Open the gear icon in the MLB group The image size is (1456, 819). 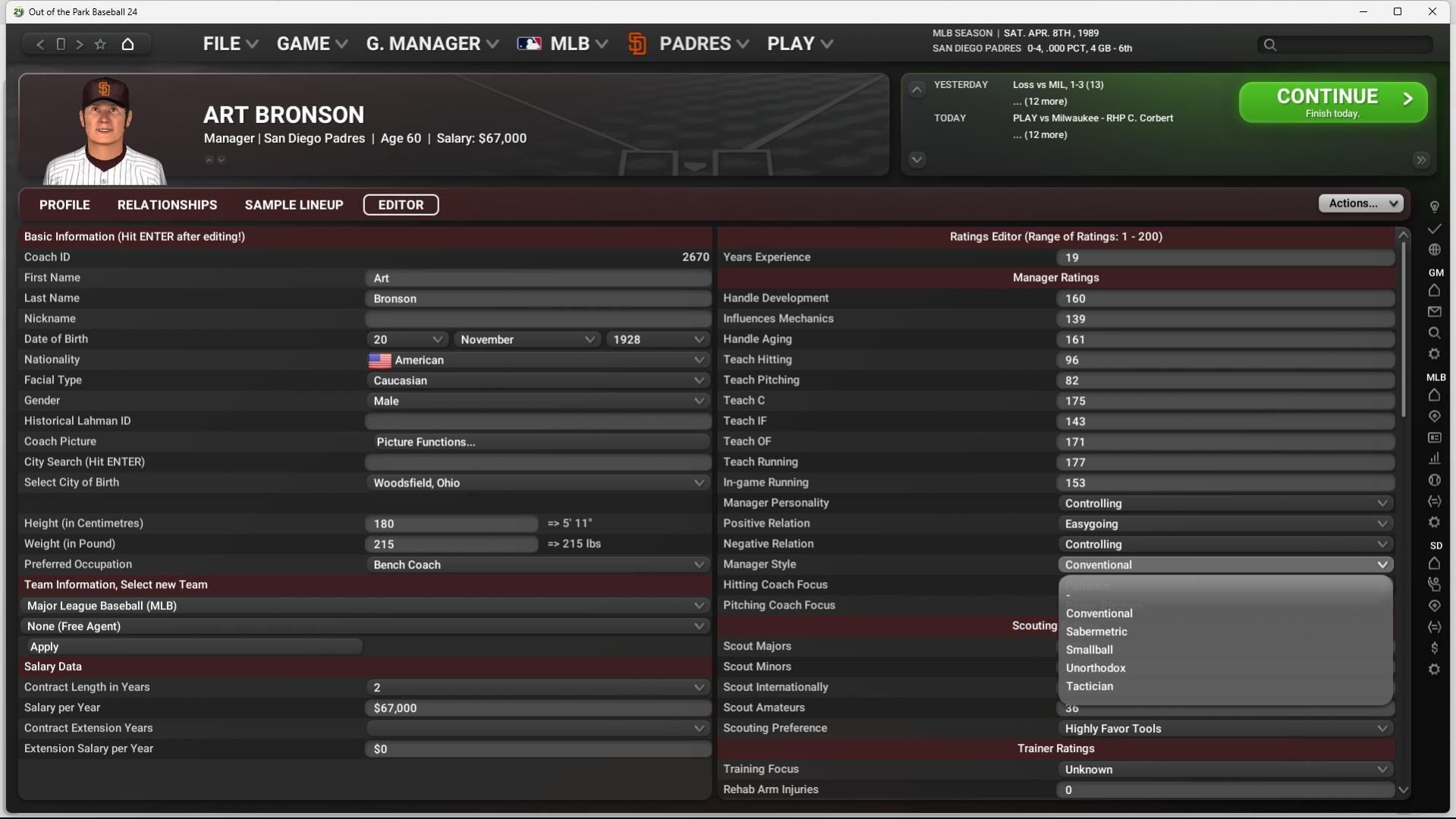(1434, 522)
